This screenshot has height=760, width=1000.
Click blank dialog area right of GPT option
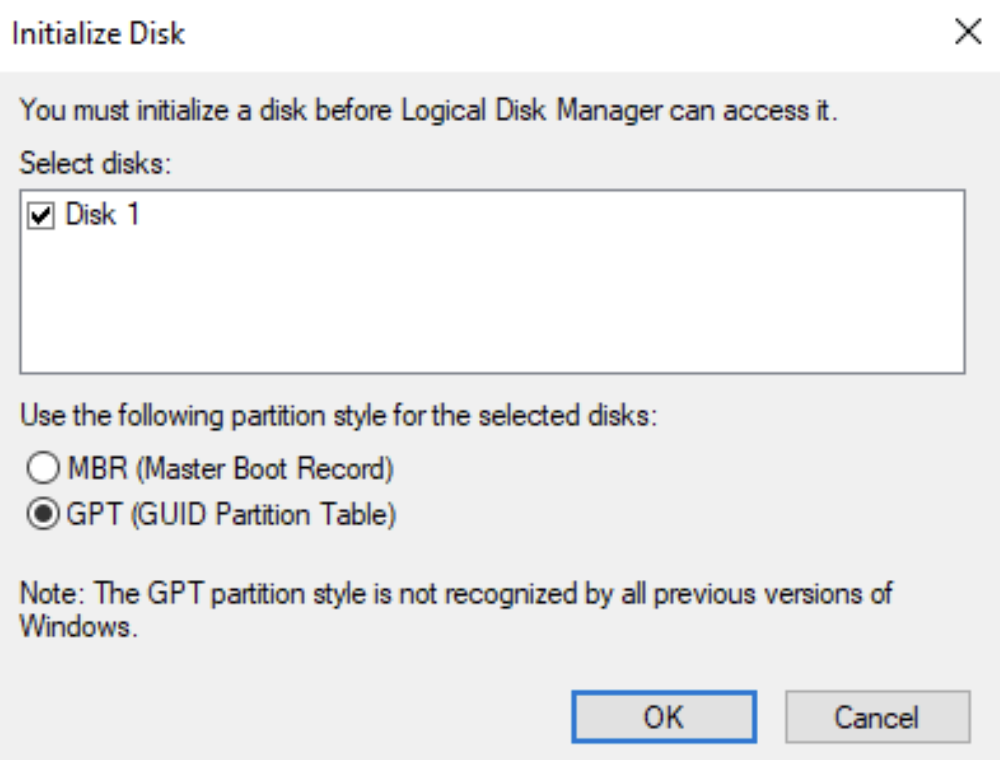coord(700,516)
